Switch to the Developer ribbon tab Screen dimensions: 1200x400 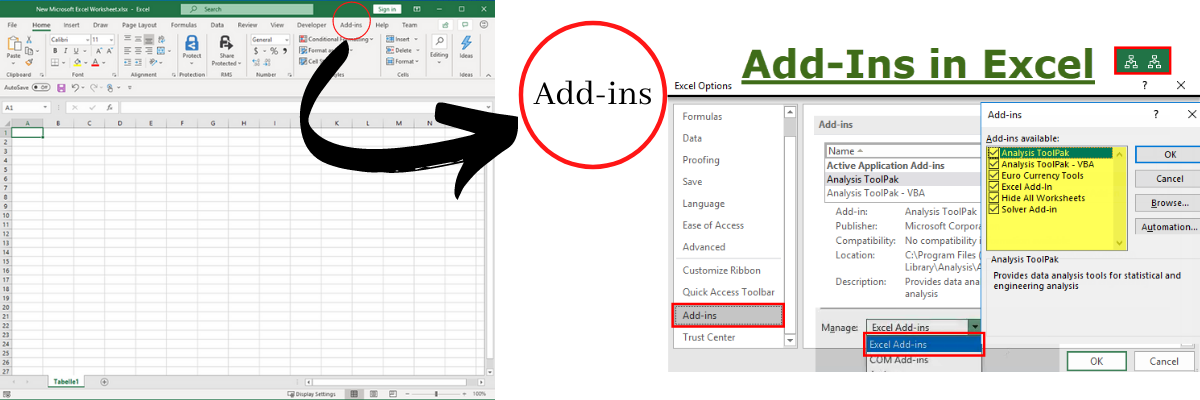click(x=312, y=24)
